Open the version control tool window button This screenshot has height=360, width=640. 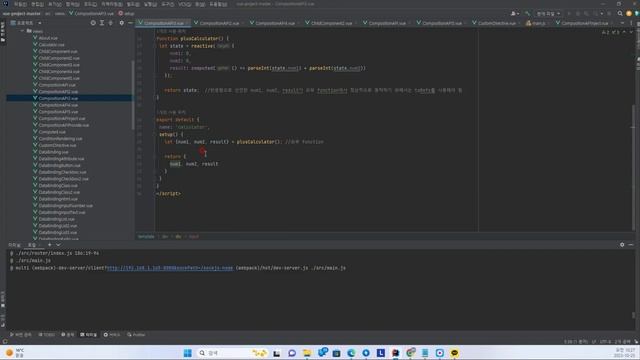pyautogui.click(x=20, y=335)
